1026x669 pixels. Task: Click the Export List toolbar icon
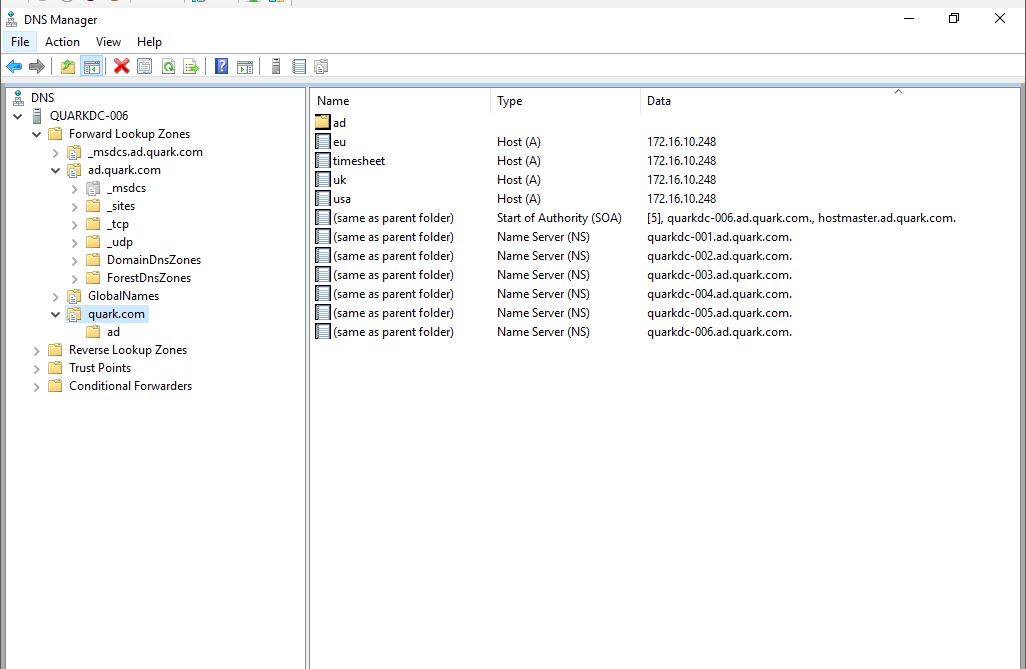tap(191, 66)
